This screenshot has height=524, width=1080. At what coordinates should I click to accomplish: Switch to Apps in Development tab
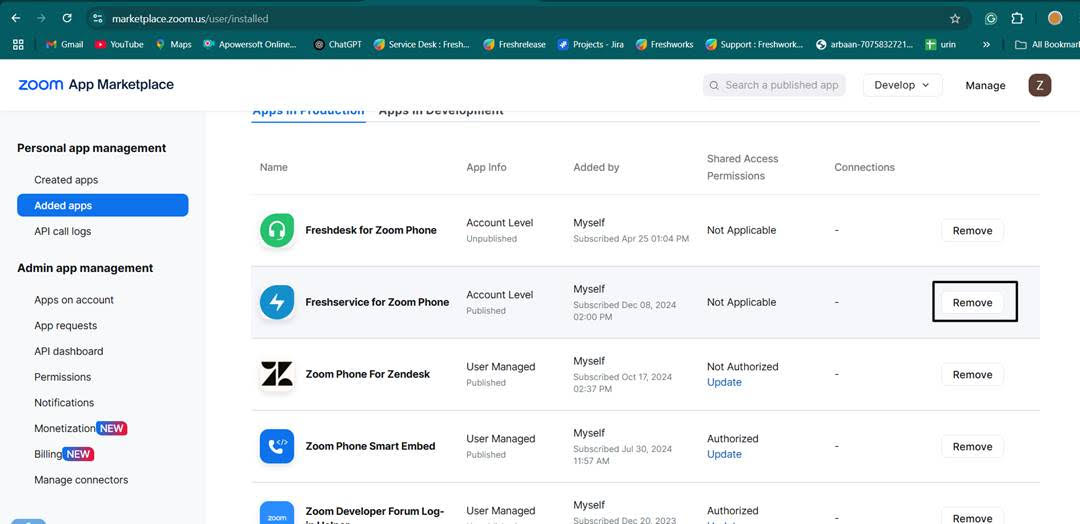441,113
